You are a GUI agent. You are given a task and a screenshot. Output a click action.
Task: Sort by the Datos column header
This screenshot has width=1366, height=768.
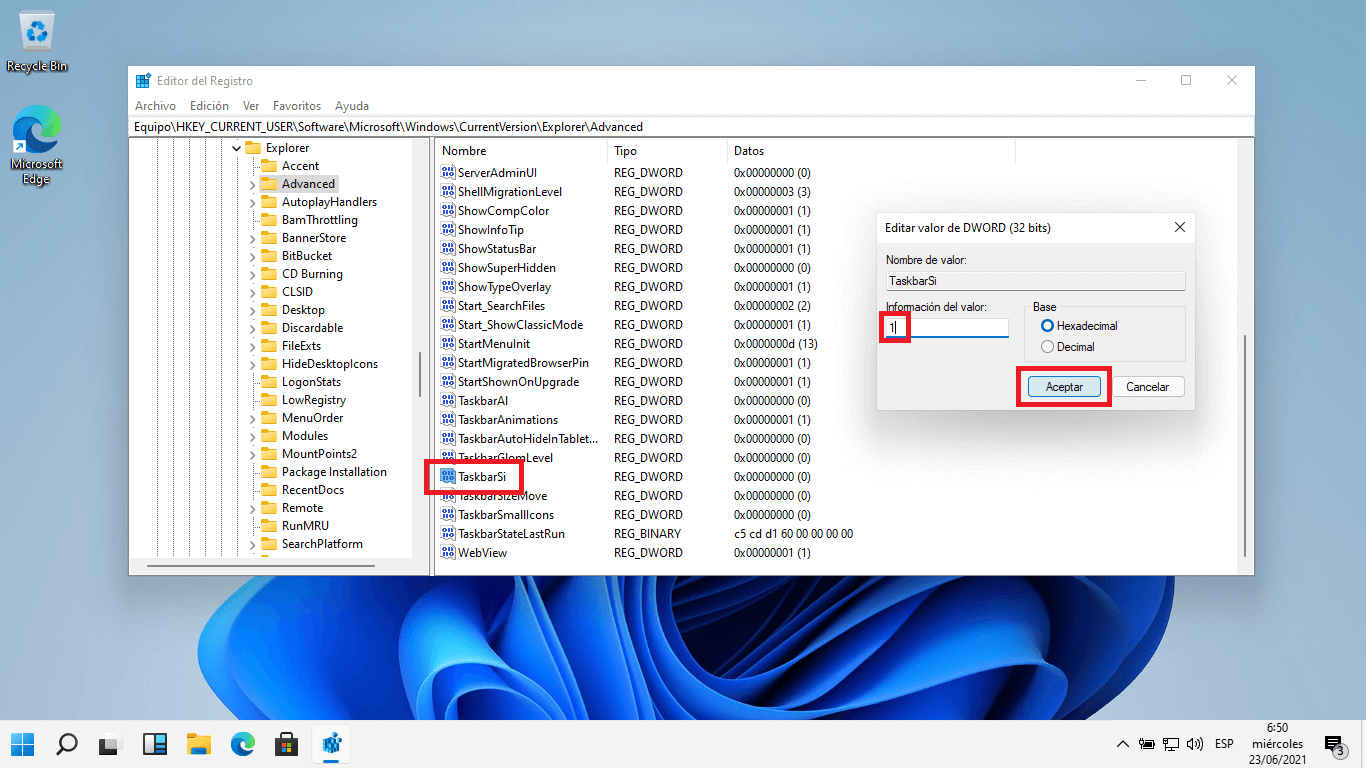[x=871, y=151]
